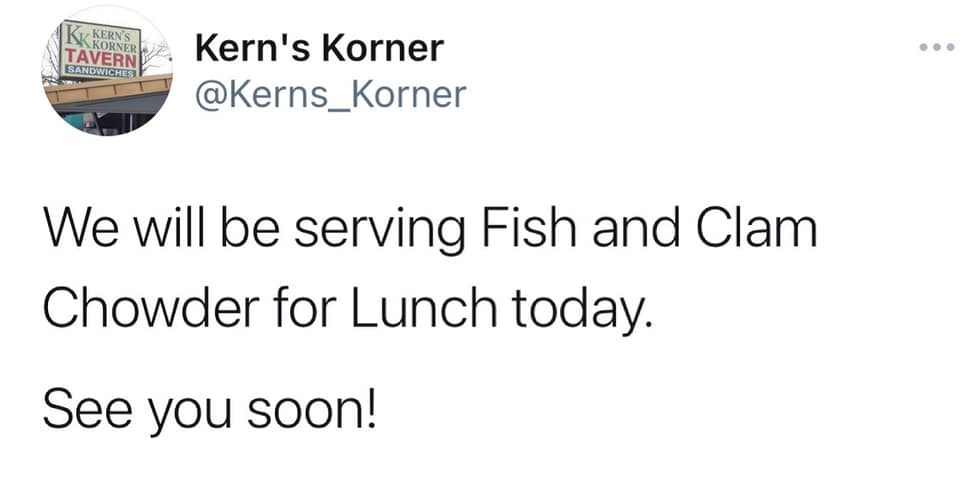Select the word "soon!" in the tweet
Viewport: 960px width, 502px height.
point(312,410)
